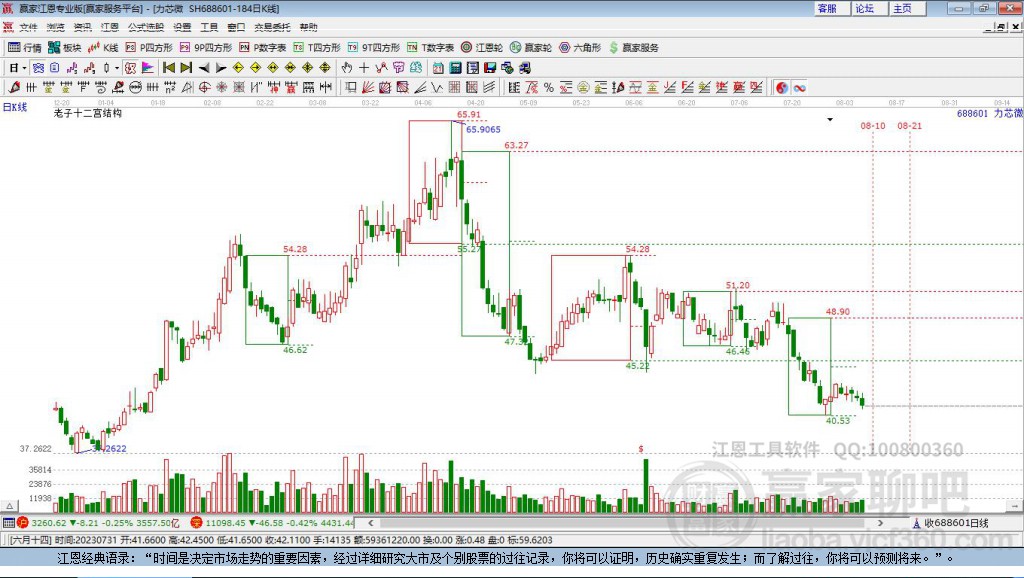The height and width of the screenshot is (578, 1024).
Task: Click the horizontal scrollbar right arrow
Action: click(x=880, y=522)
